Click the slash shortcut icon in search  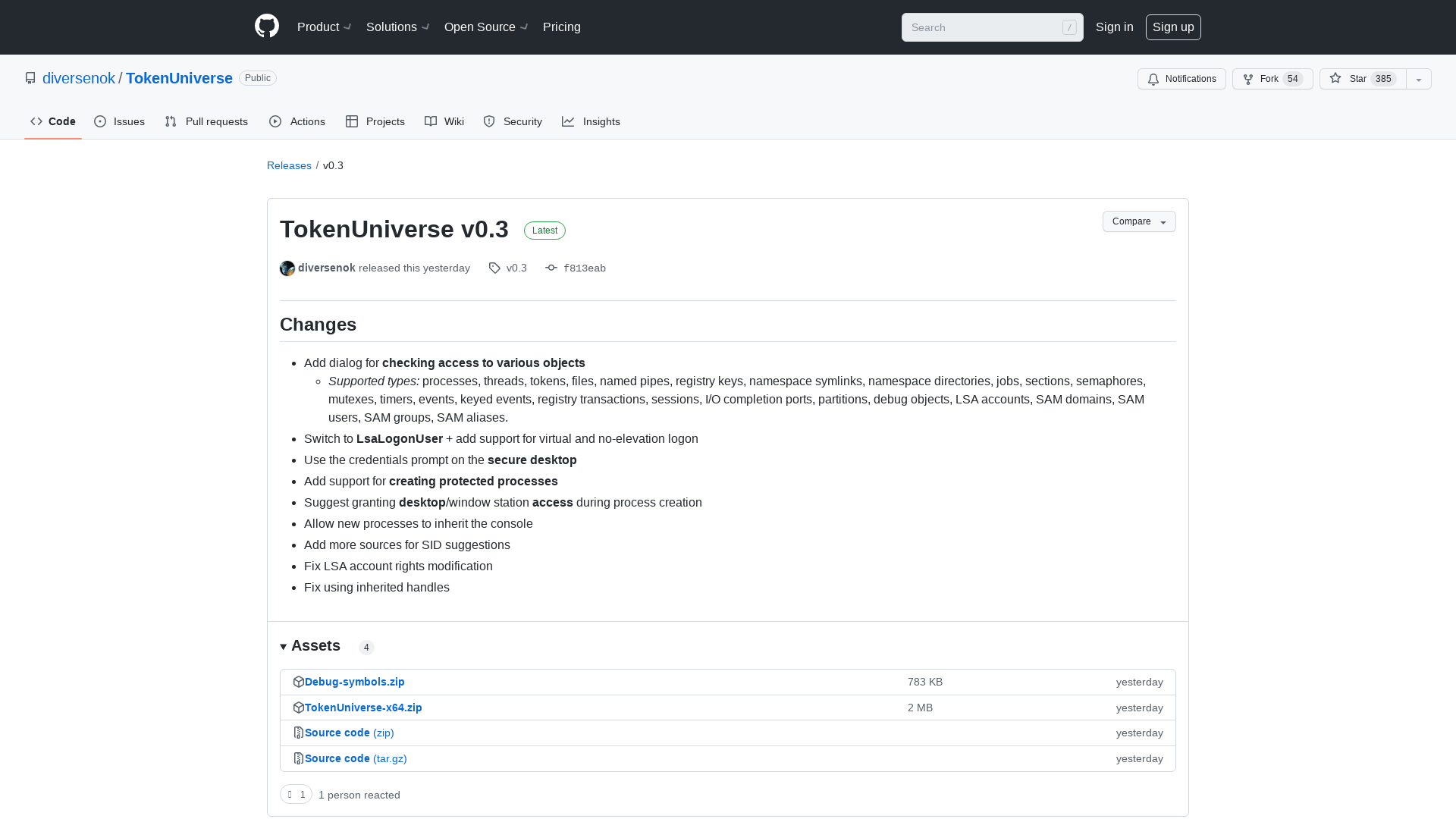[x=1069, y=27]
